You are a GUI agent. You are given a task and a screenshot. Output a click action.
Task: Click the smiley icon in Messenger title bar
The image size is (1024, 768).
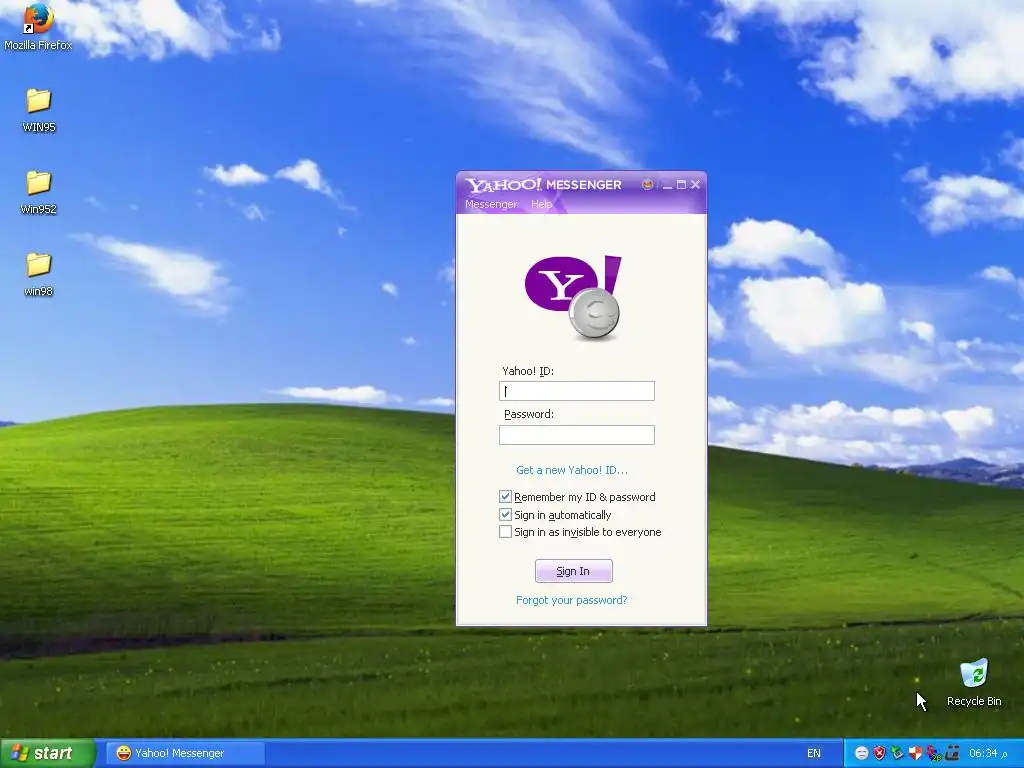[x=647, y=185]
